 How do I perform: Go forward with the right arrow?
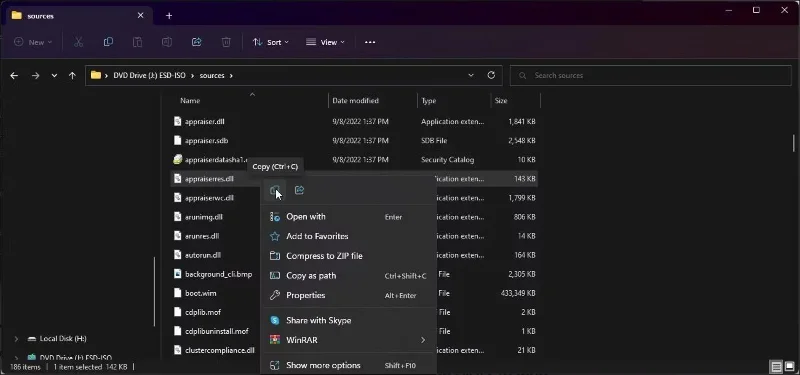[35, 76]
